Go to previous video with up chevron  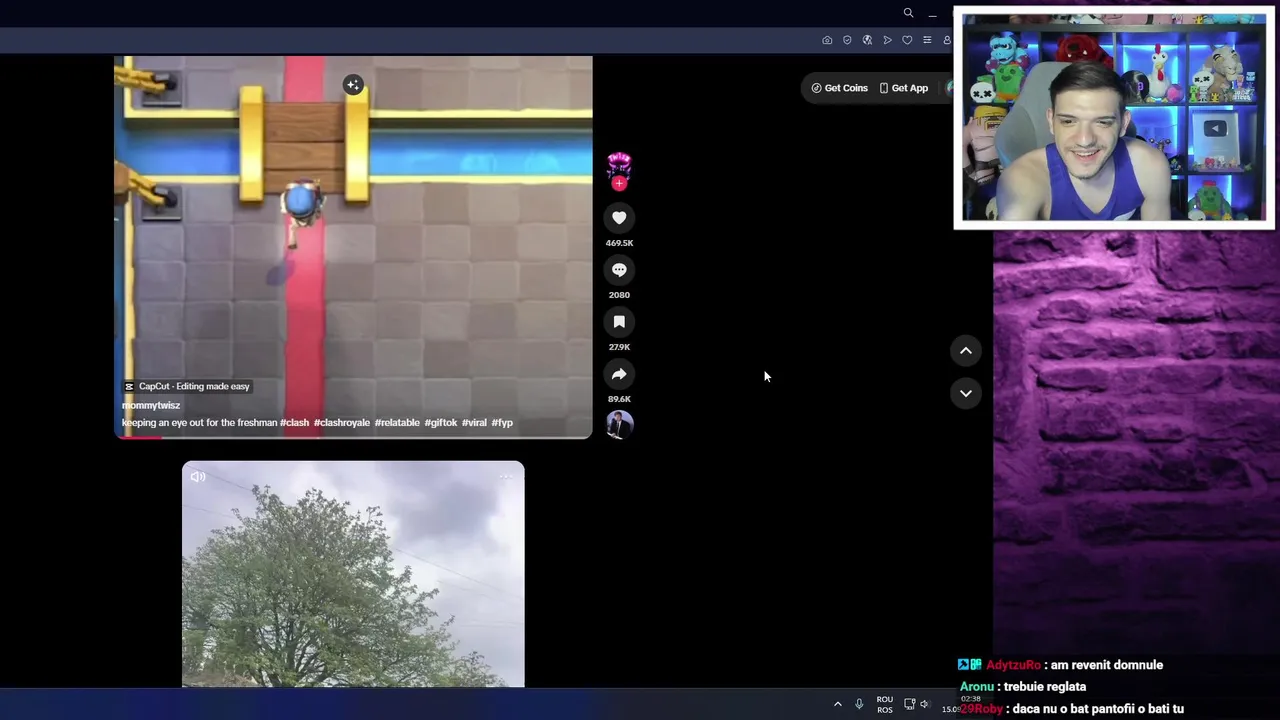click(x=966, y=350)
